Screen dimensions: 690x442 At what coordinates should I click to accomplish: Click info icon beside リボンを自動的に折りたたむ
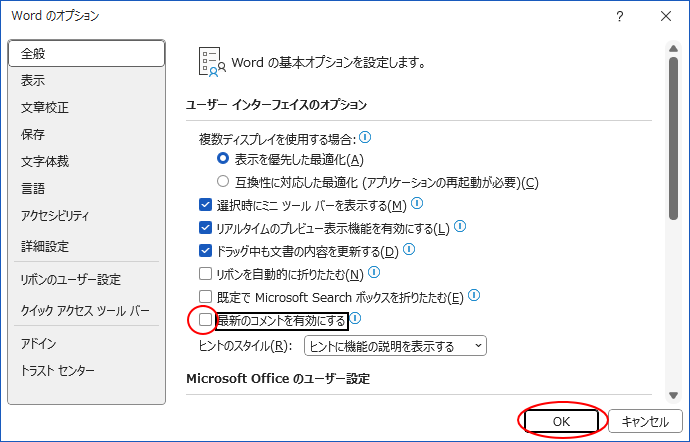coord(374,272)
